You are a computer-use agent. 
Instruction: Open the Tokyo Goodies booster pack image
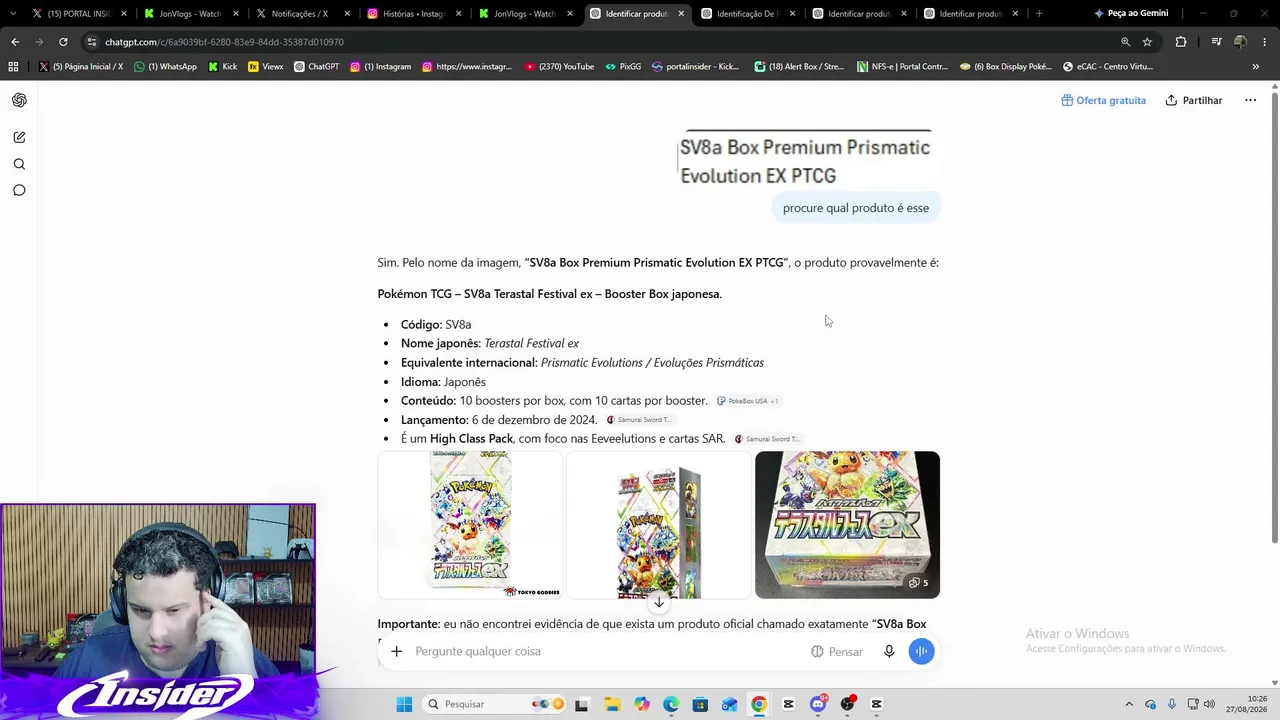pos(470,525)
